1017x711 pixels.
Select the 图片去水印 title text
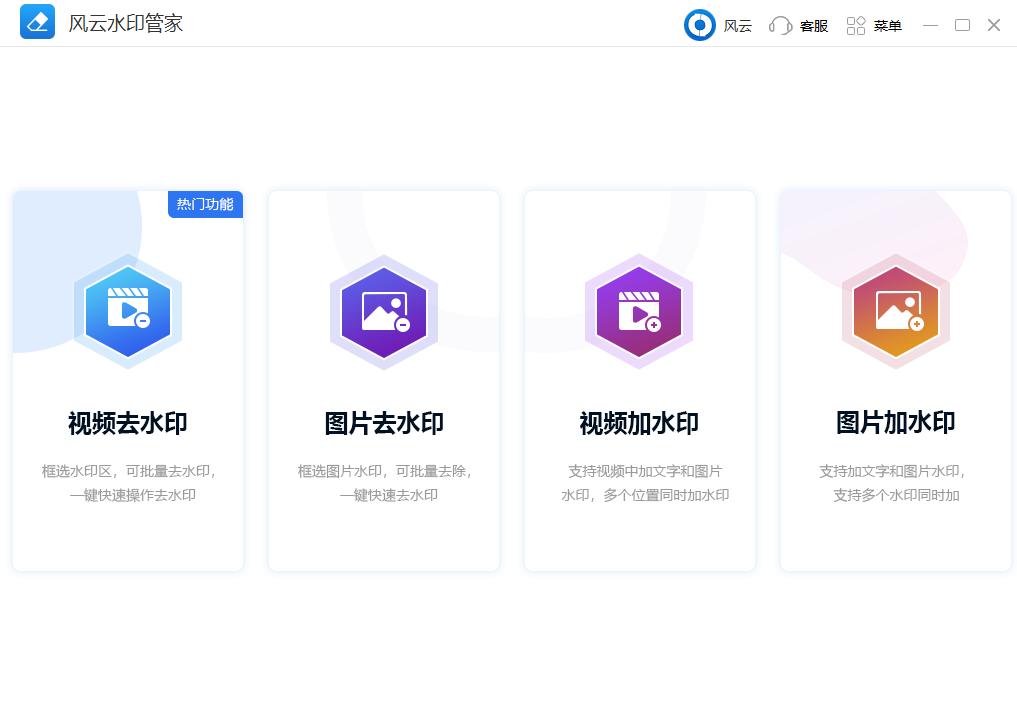tap(384, 422)
